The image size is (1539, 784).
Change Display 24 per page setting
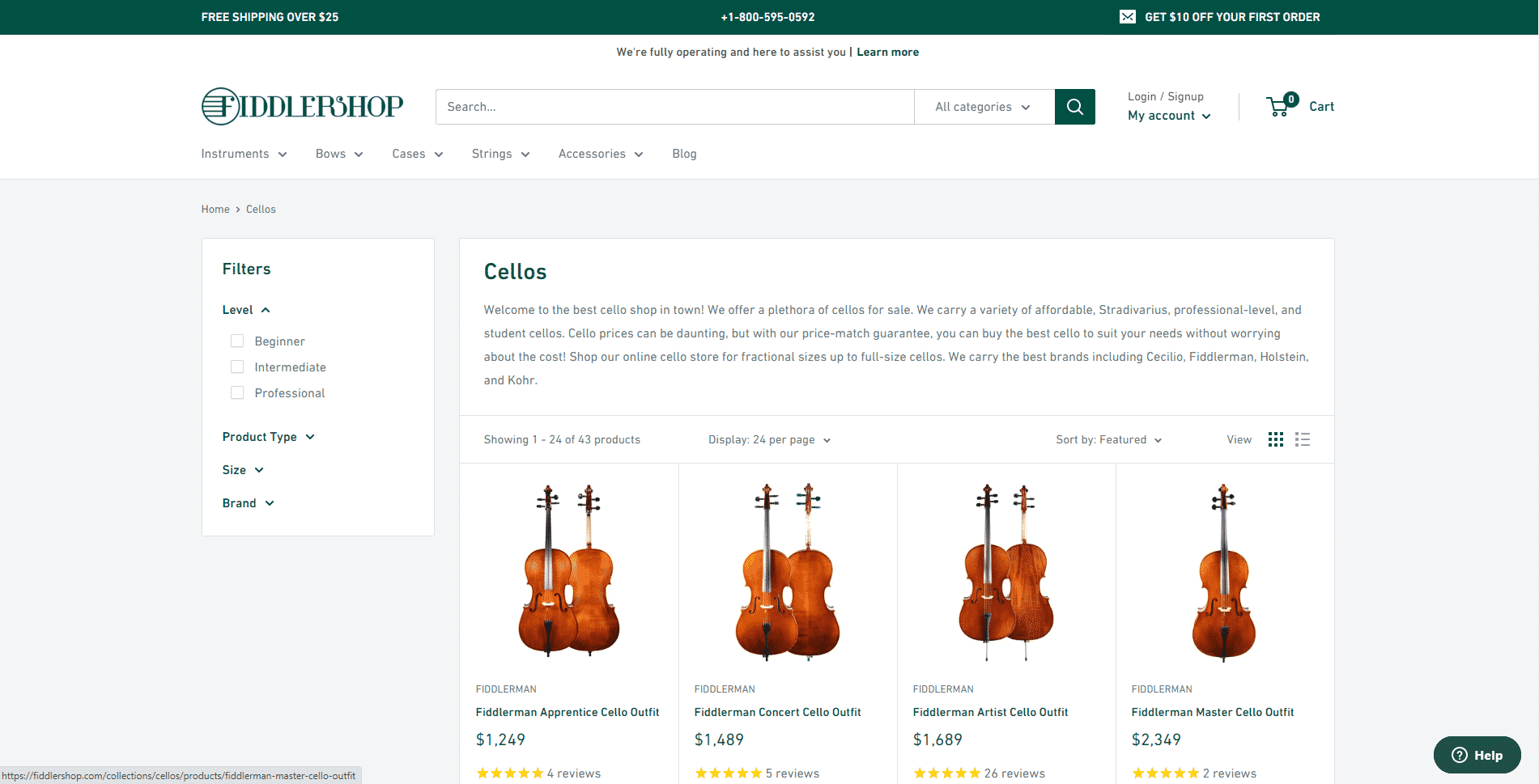coord(770,440)
